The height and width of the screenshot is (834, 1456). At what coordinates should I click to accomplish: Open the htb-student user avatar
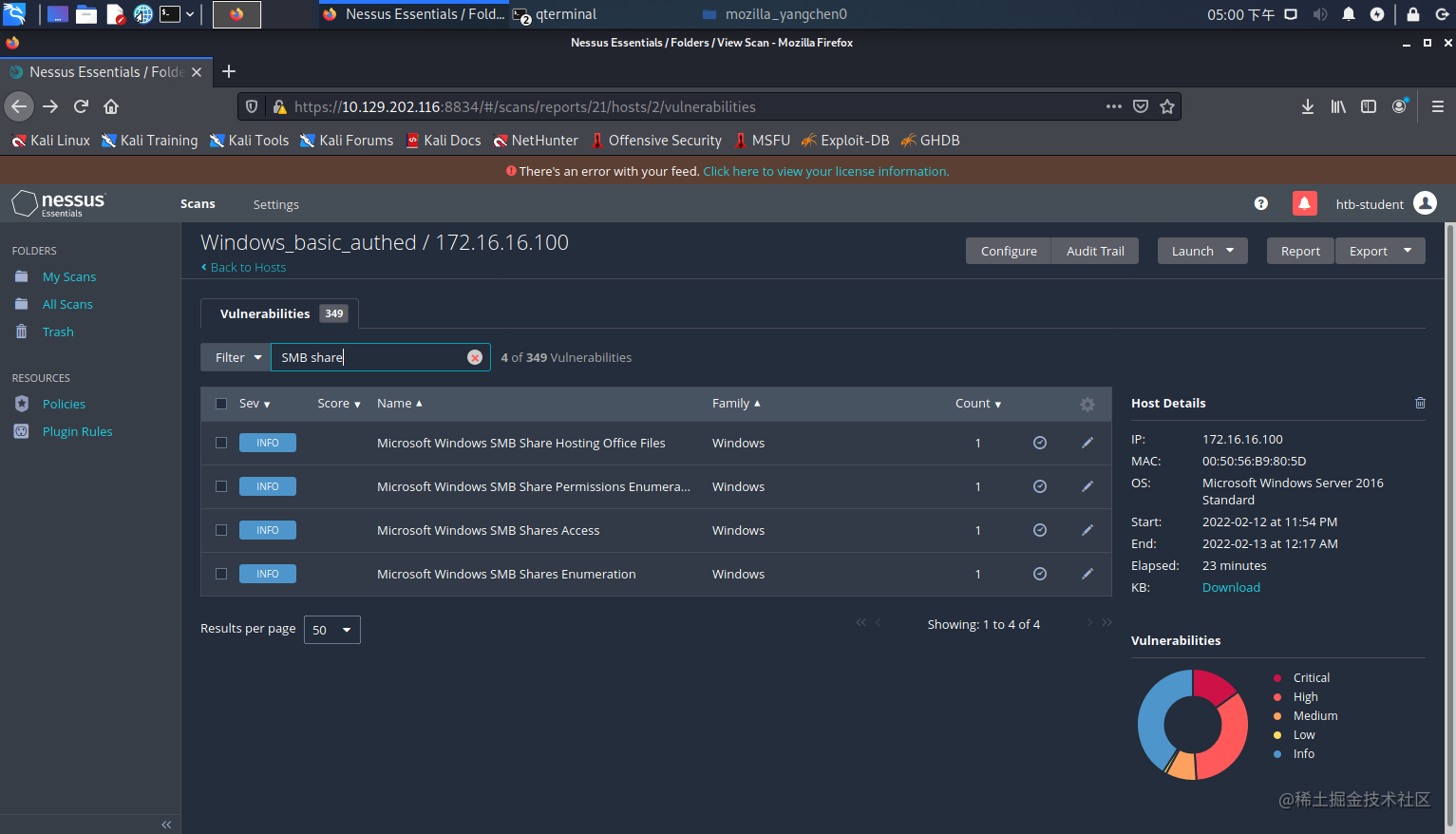1425,203
